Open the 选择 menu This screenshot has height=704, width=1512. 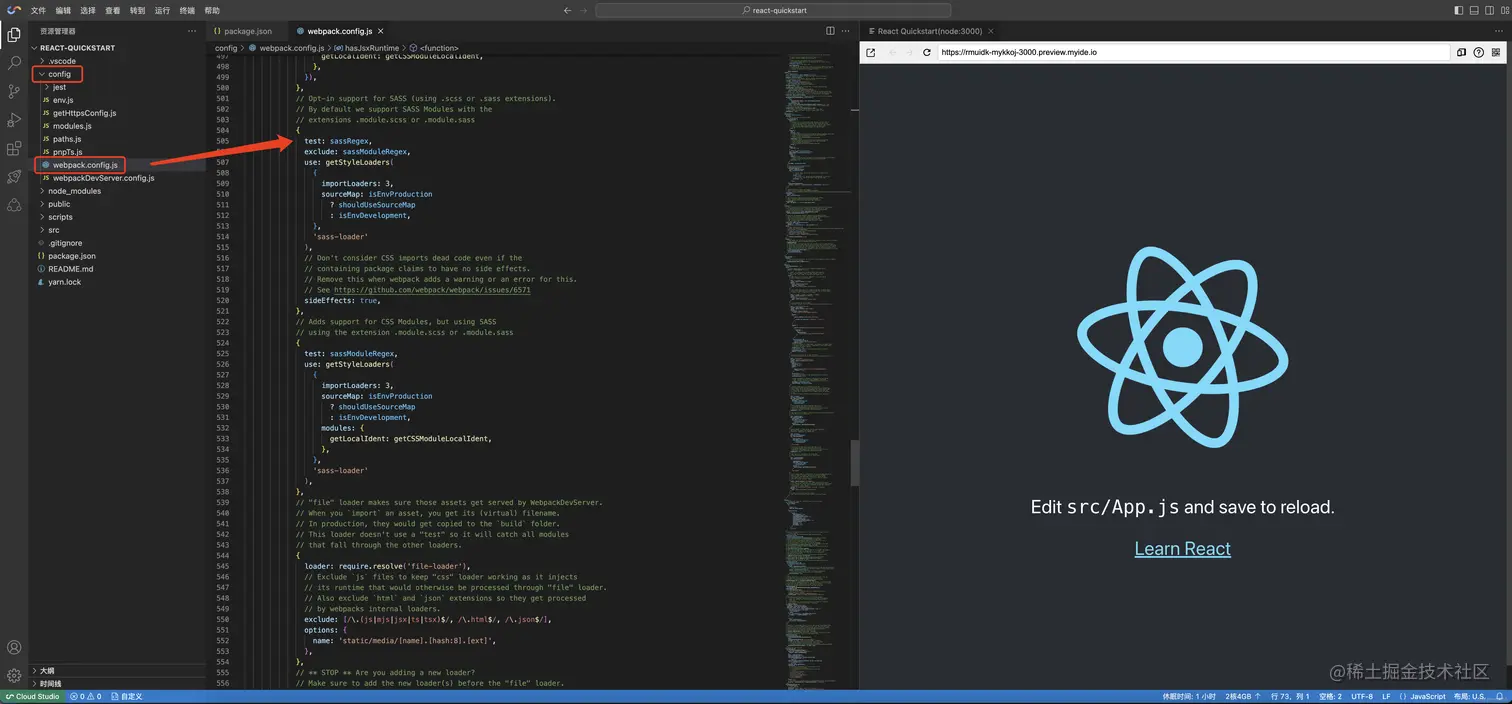pyautogui.click(x=88, y=10)
